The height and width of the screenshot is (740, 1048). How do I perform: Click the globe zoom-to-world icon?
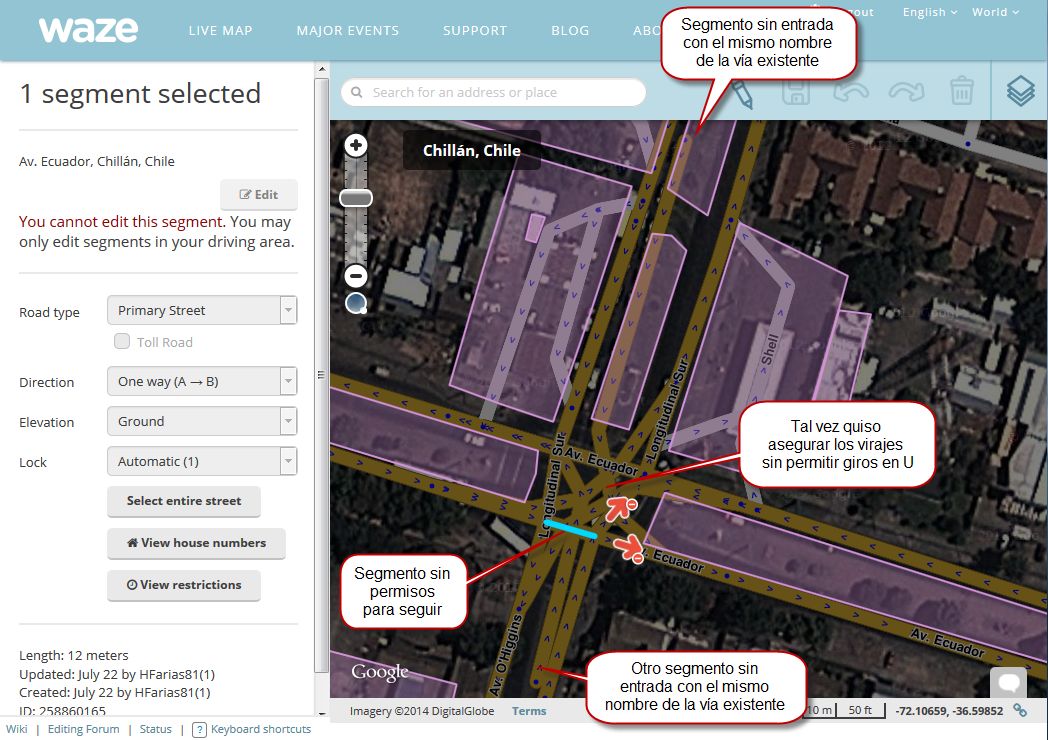(x=356, y=303)
